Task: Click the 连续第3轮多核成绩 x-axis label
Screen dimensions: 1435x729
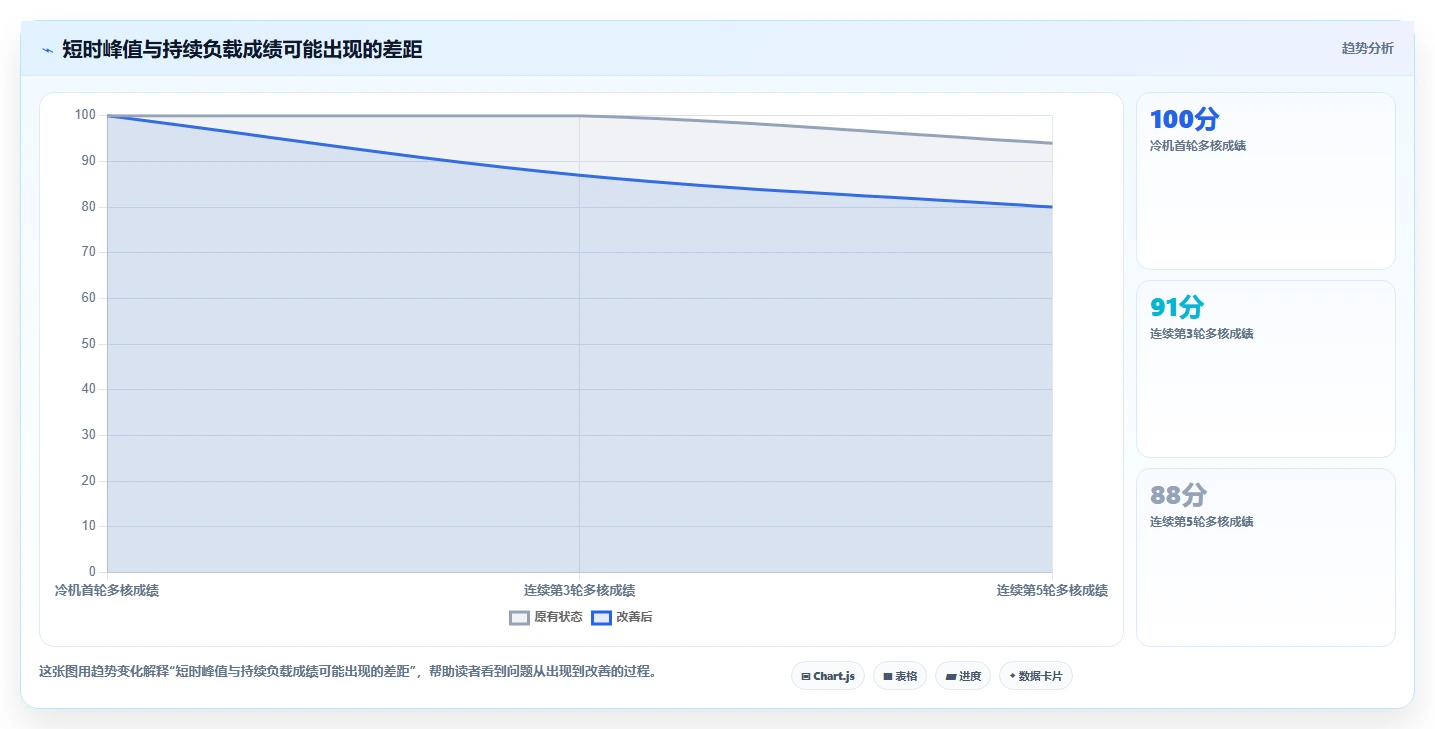Action: [579, 591]
